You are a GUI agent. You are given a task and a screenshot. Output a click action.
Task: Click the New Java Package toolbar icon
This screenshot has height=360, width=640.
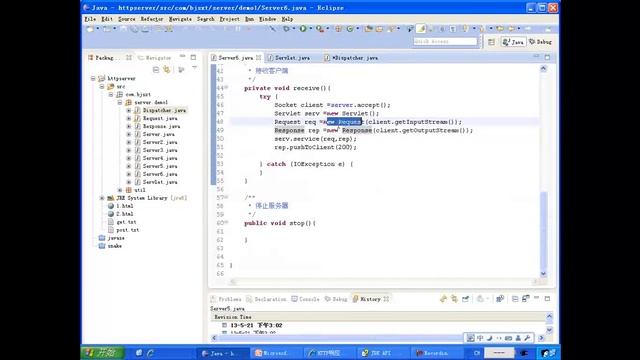coord(338,29)
